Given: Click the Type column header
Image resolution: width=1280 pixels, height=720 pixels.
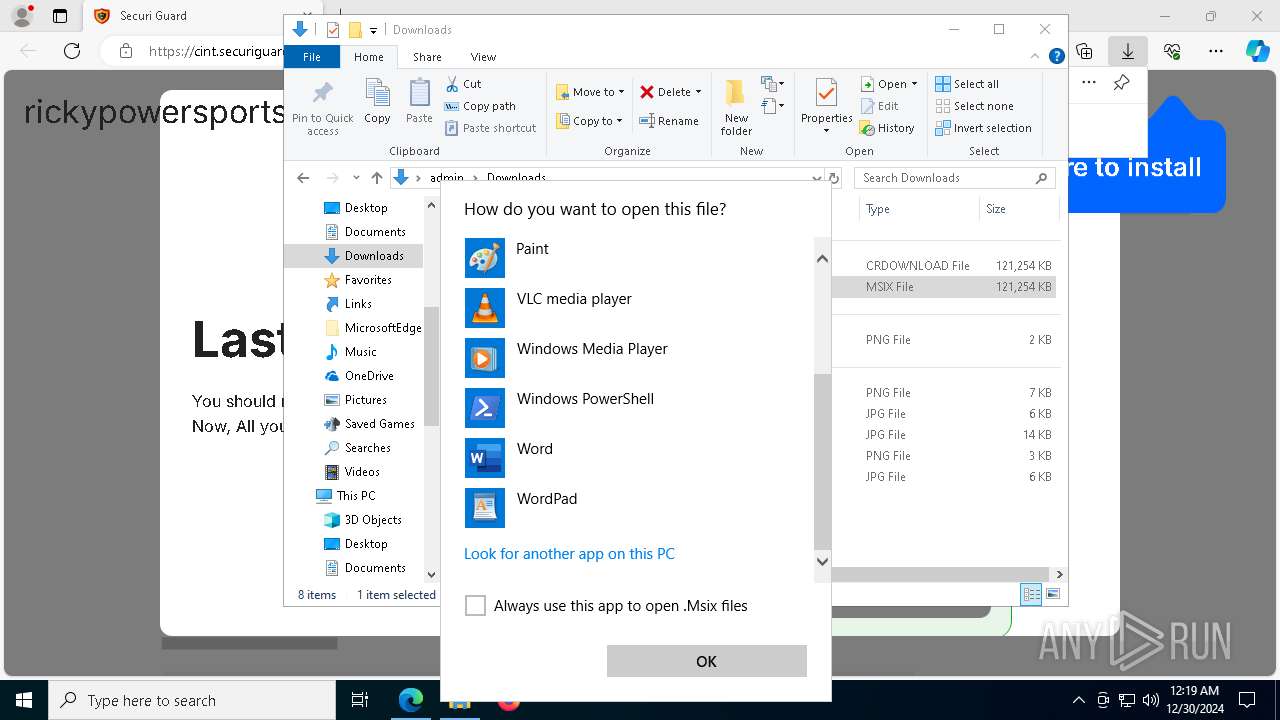Looking at the screenshot, I should 919,209.
